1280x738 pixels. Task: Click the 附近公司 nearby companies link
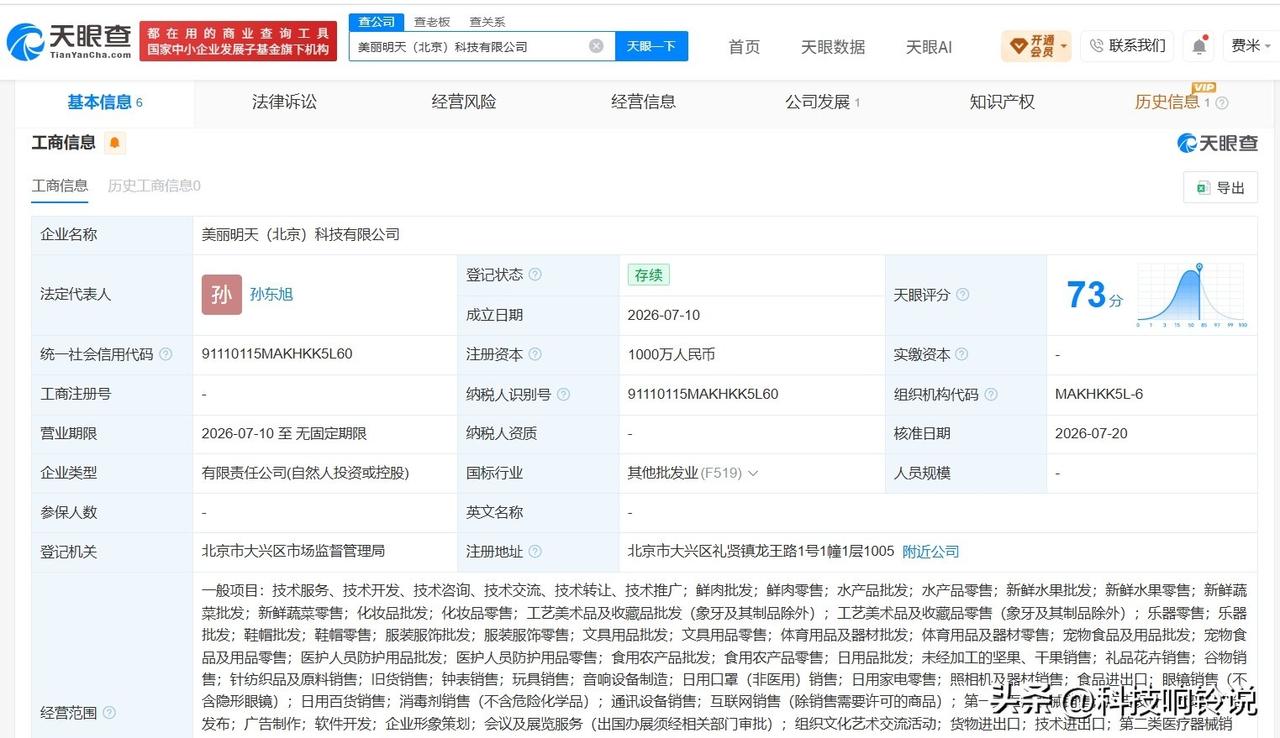tap(930, 552)
